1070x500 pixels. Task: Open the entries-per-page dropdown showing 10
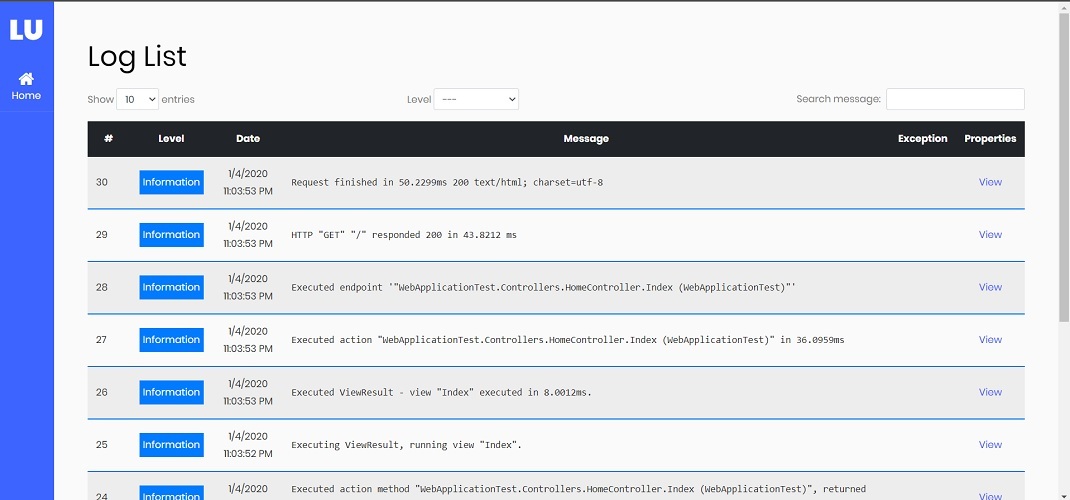[138, 99]
